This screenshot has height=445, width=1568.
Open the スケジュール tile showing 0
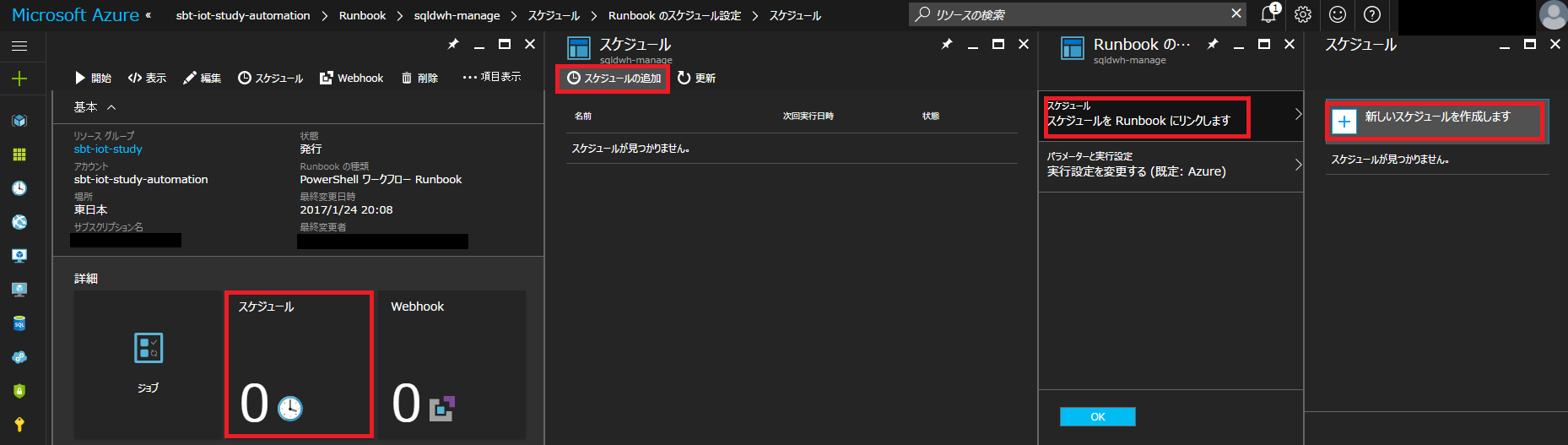pos(299,365)
